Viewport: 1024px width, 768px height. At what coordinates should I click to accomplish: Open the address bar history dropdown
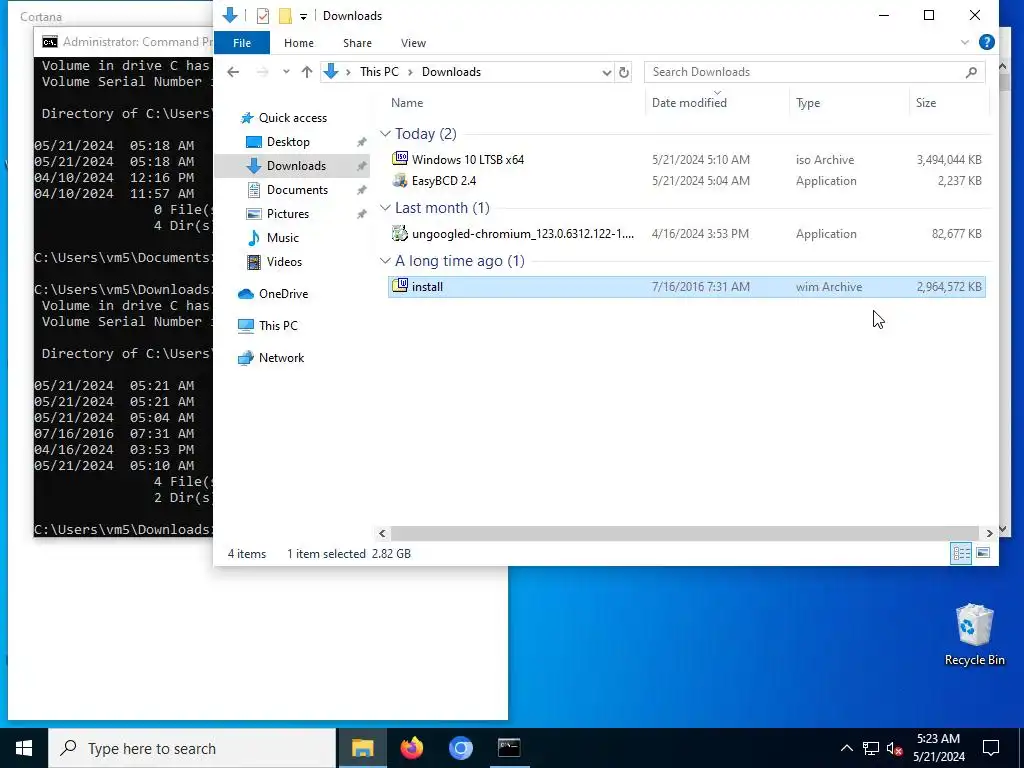pyautogui.click(x=607, y=72)
